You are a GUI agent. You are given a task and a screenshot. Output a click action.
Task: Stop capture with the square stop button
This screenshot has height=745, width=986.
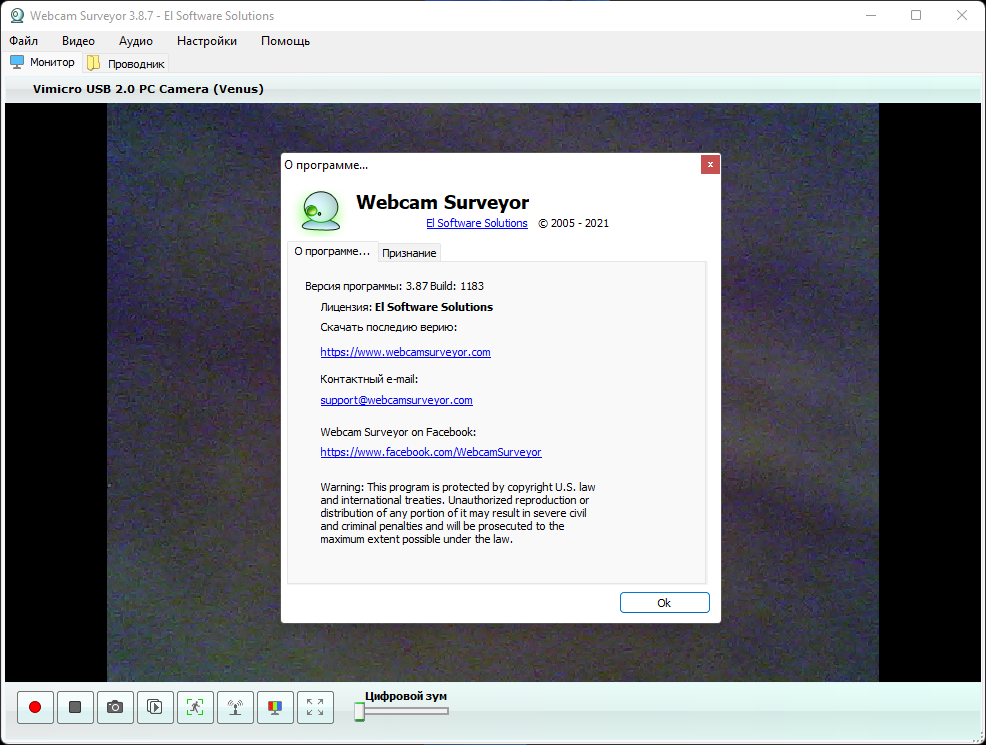click(x=75, y=707)
